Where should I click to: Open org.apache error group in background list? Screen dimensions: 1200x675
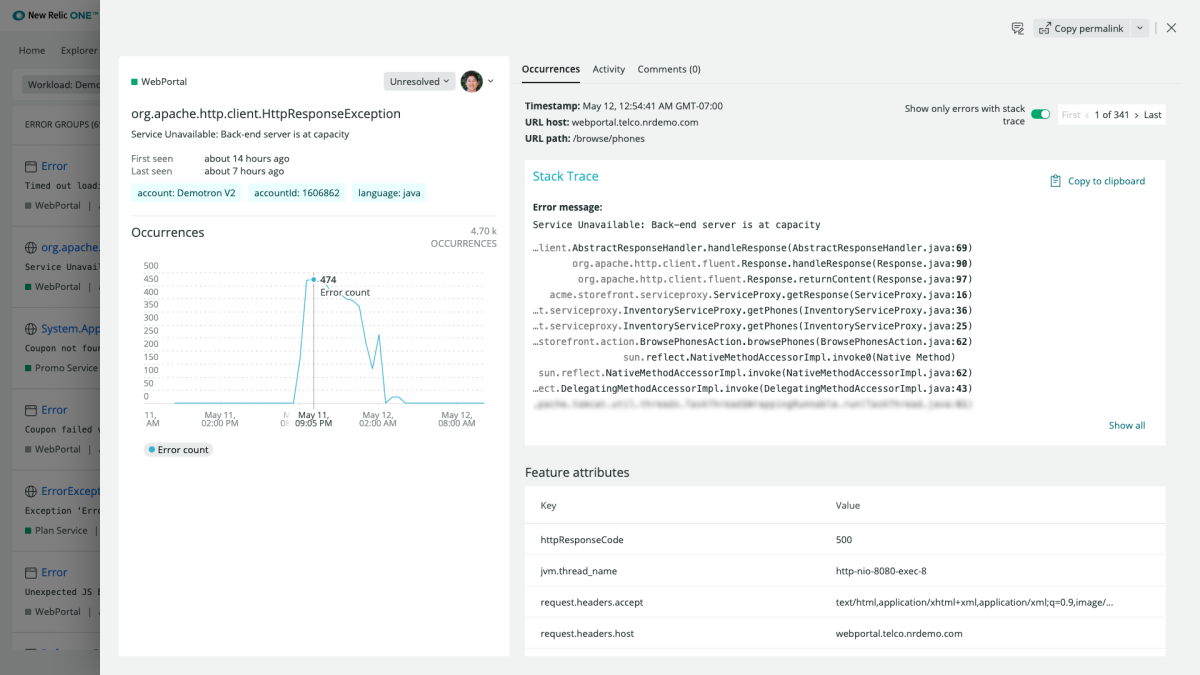point(70,247)
